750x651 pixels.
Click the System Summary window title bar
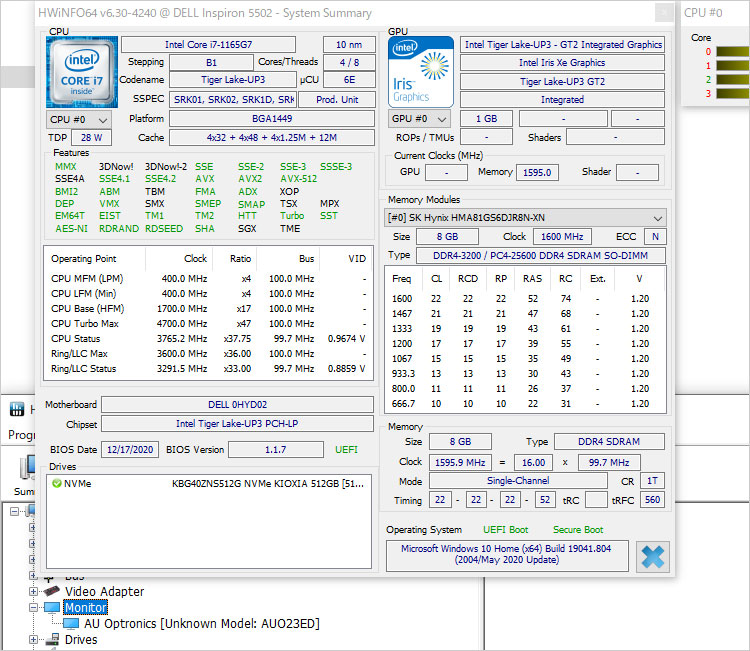(x=354, y=13)
